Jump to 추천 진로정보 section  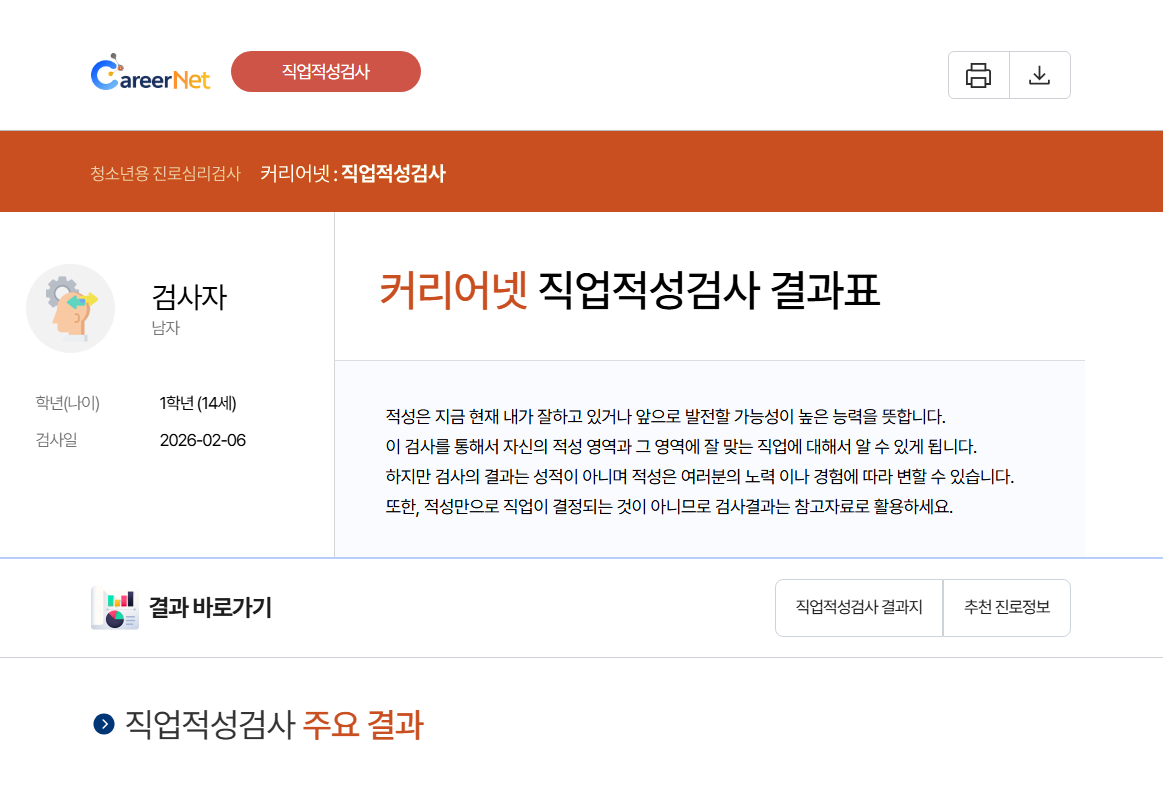(1006, 607)
